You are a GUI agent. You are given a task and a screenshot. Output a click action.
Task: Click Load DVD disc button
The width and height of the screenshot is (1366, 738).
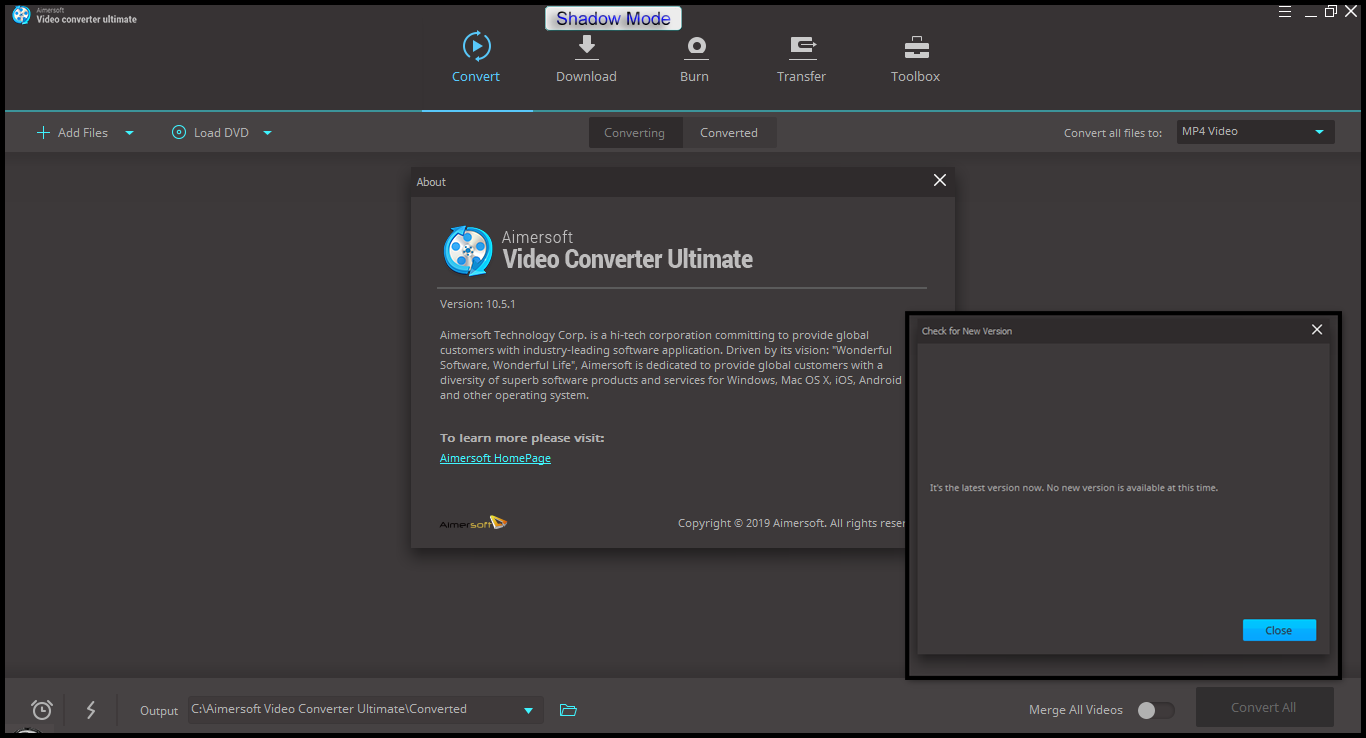click(210, 132)
